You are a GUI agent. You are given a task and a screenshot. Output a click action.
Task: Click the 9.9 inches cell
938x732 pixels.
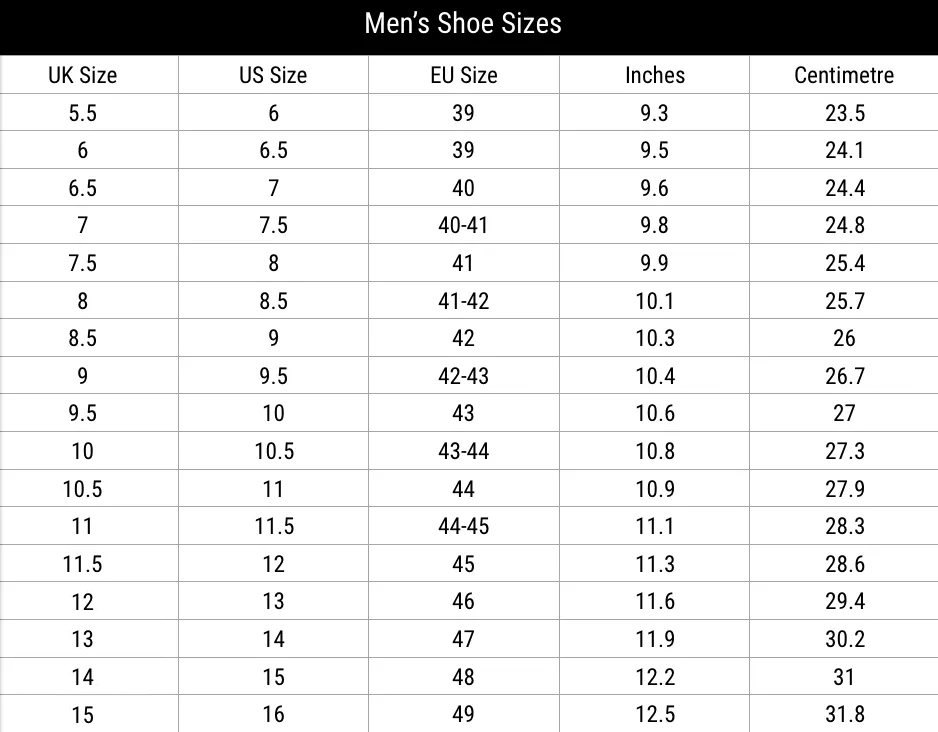point(655,263)
